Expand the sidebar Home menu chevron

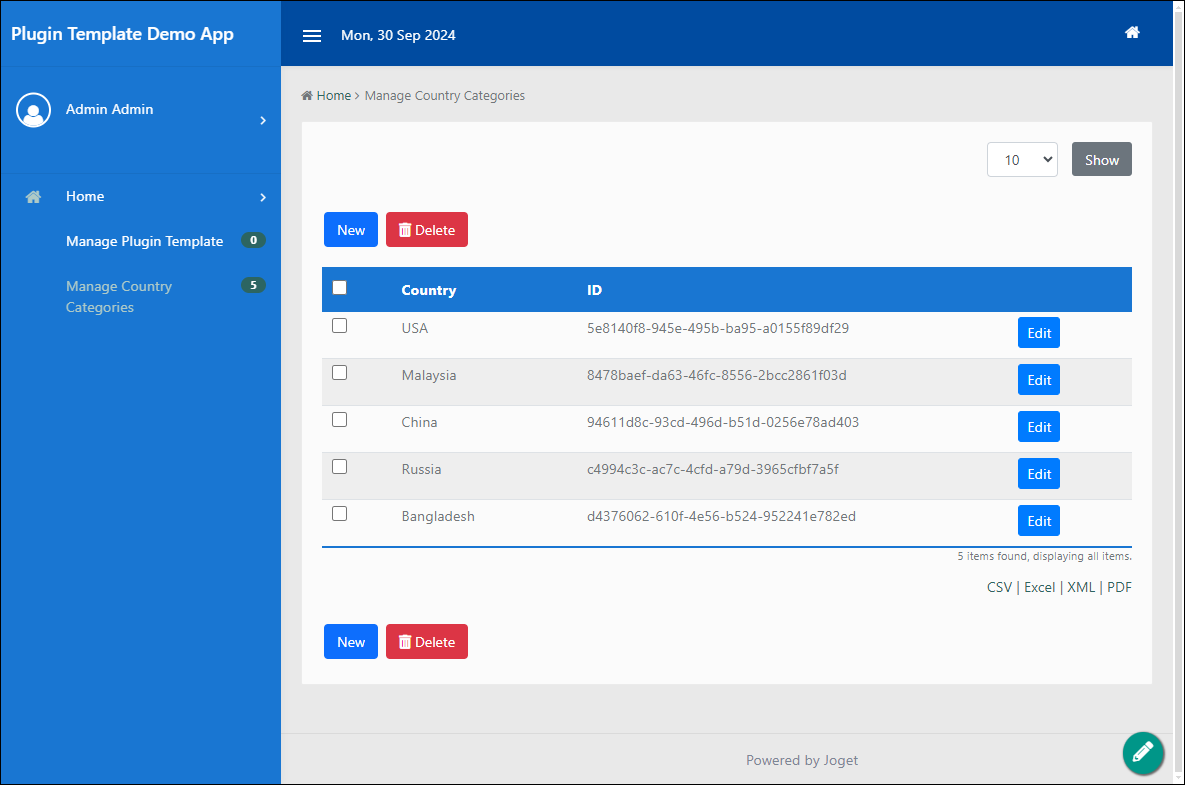tap(263, 197)
